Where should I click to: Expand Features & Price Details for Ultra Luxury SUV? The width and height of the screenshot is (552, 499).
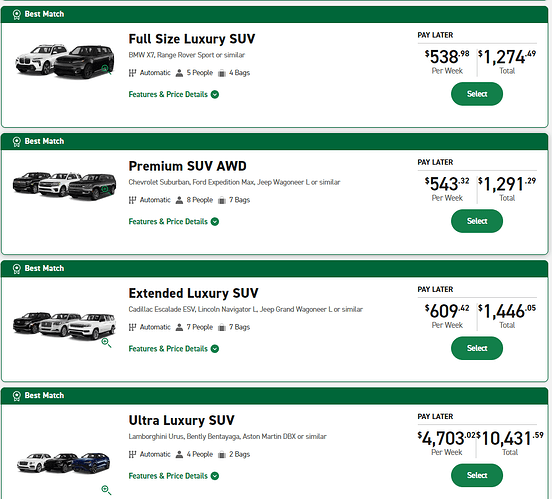(174, 476)
